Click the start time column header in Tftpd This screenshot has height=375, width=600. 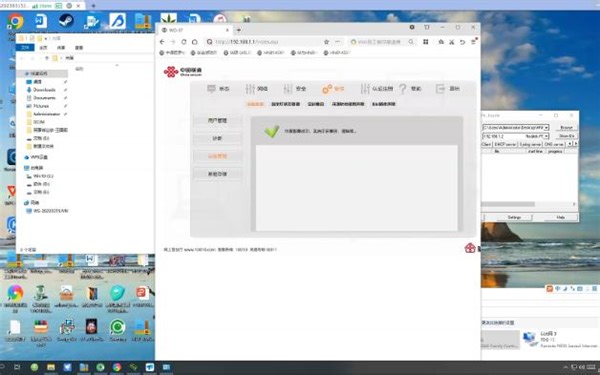click(535, 152)
